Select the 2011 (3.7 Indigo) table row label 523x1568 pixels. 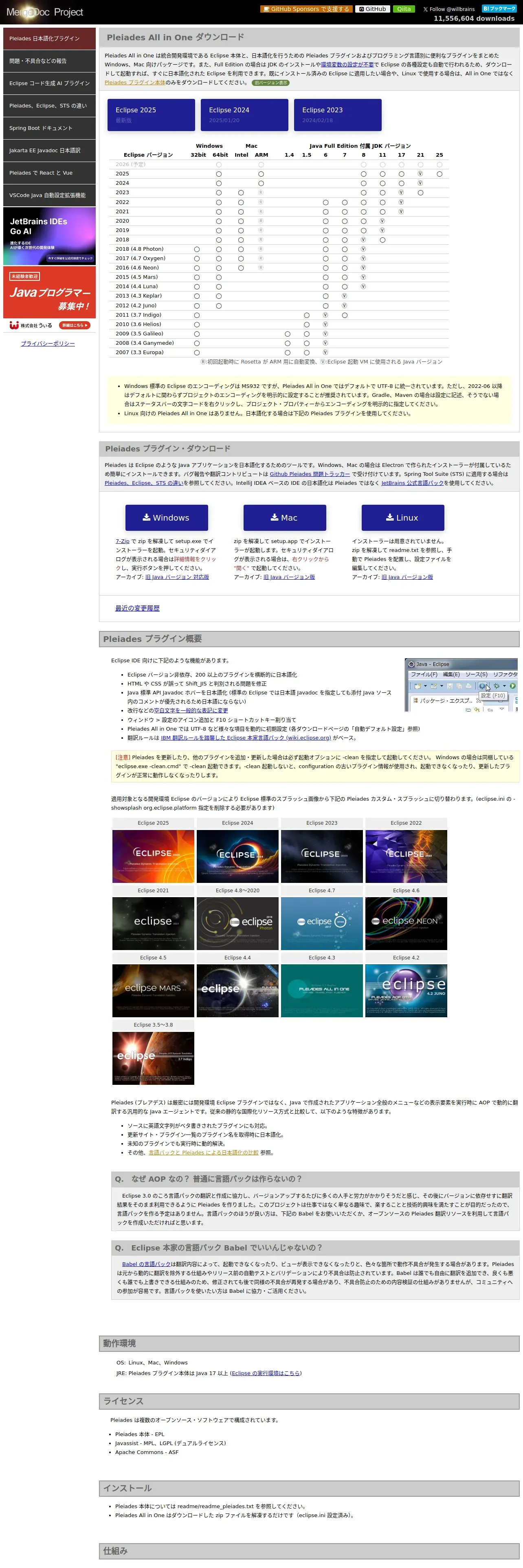tap(138, 315)
